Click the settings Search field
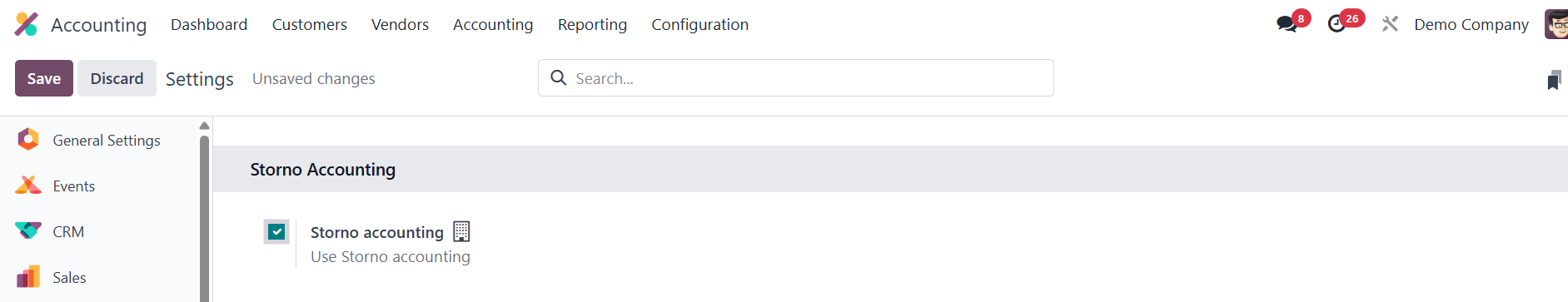This screenshot has width=1568, height=302. (796, 78)
